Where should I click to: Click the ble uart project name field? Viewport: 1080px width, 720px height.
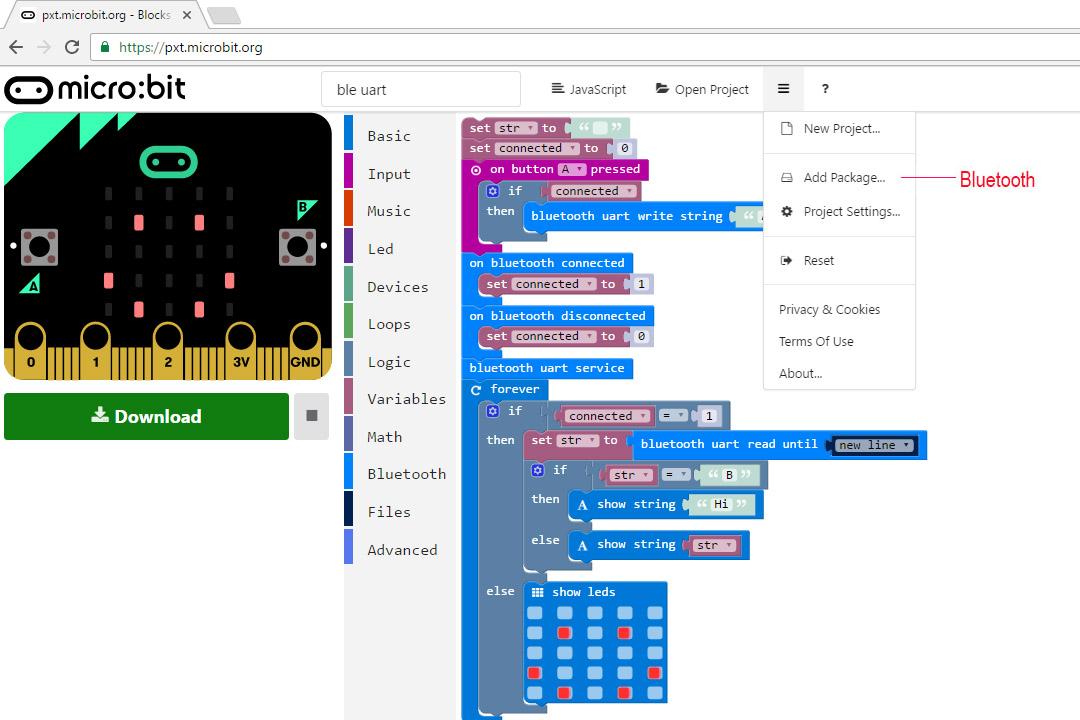[x=421, y=90]
